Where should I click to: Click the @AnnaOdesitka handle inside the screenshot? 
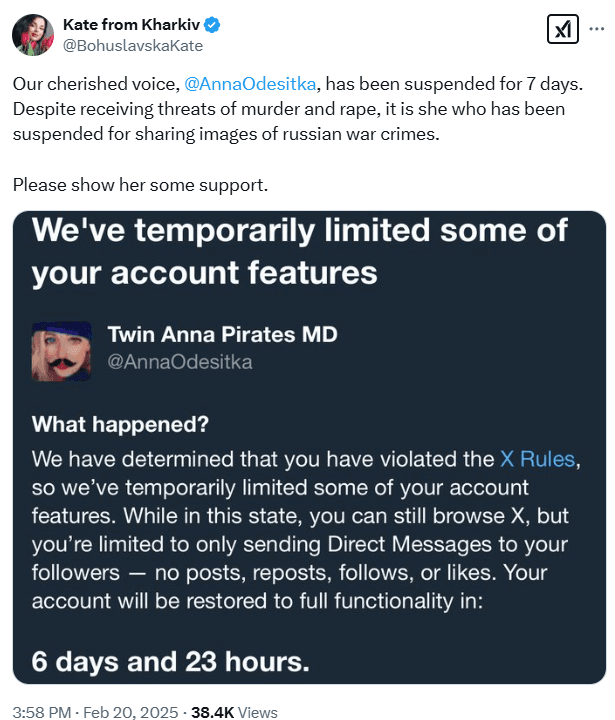tap(179, 361)
